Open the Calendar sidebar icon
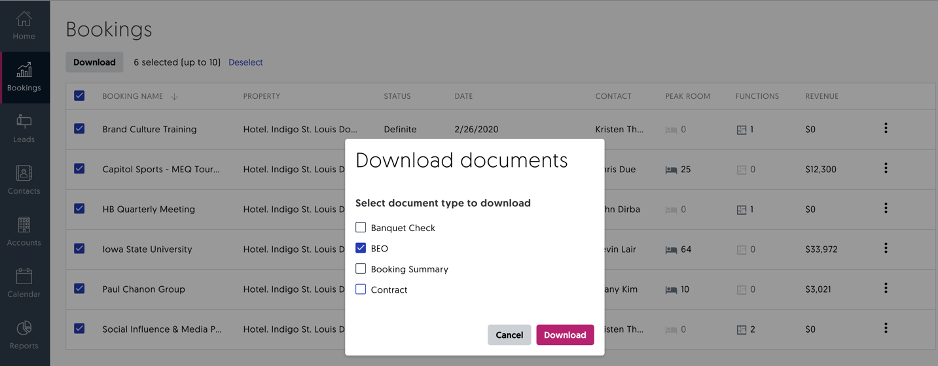This screenshot has width=938, height=366. (x=24, y=276)
